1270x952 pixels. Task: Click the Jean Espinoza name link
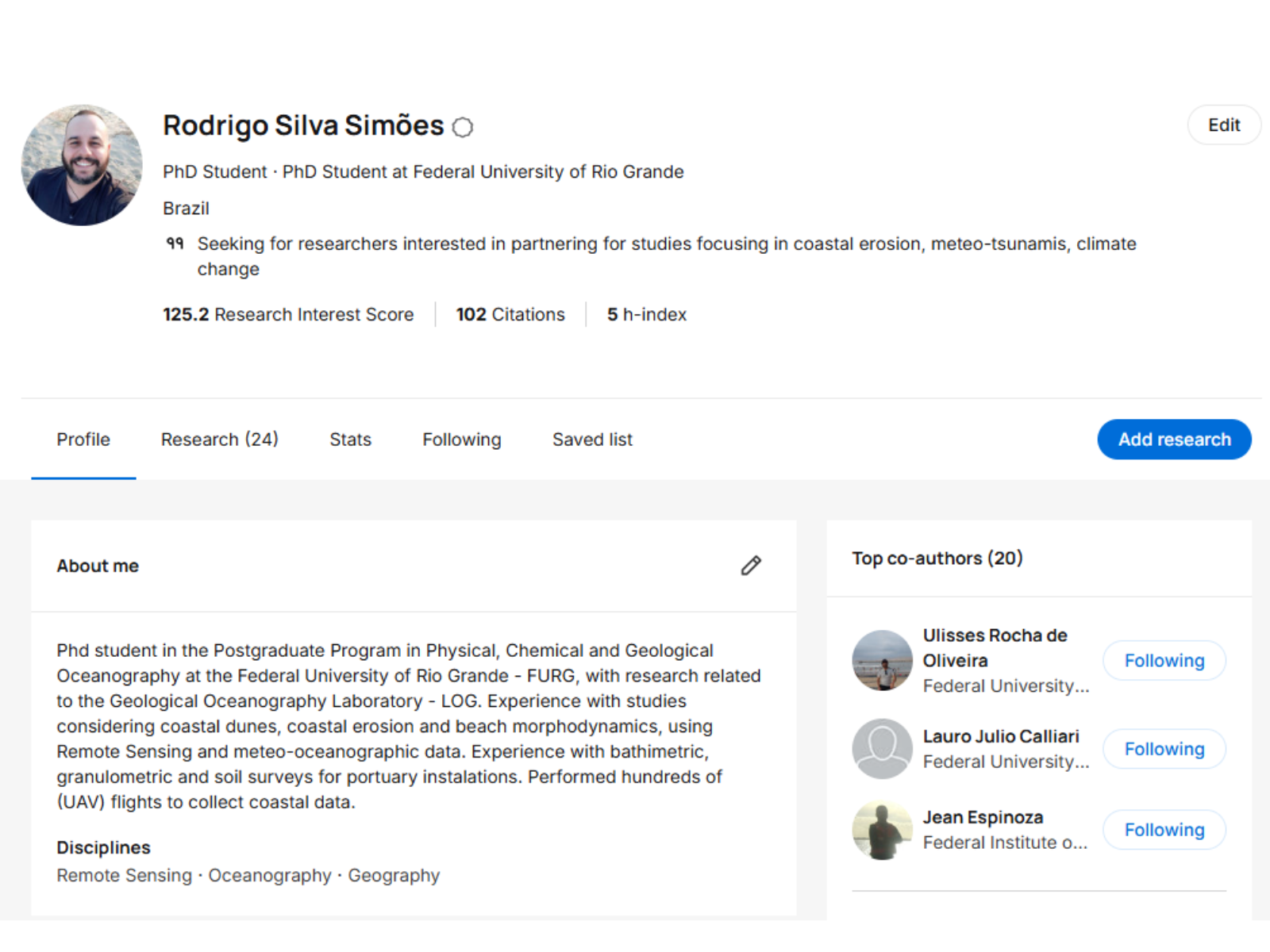pos(983,817)
